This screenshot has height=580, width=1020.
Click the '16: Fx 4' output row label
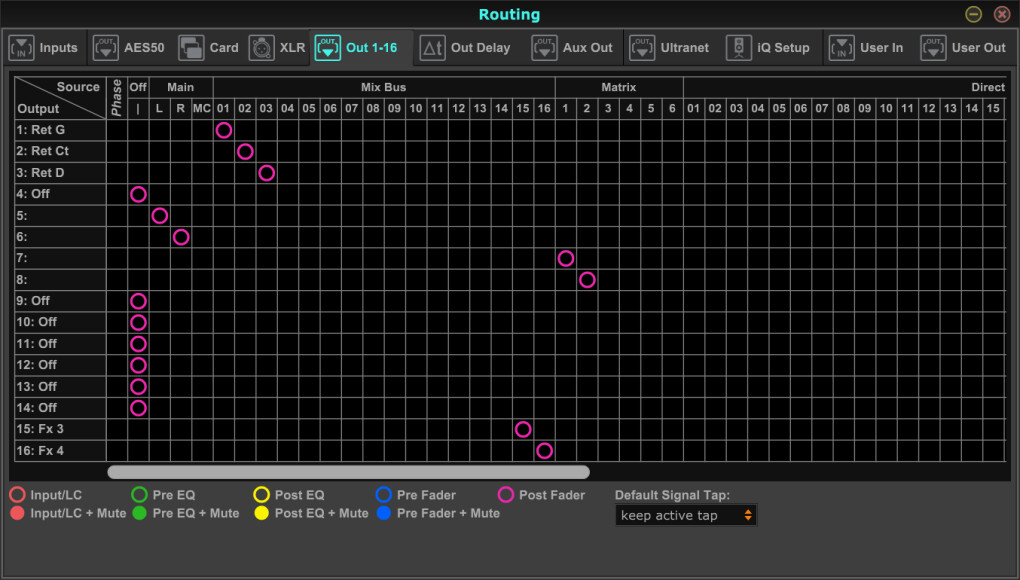point(60,451)
